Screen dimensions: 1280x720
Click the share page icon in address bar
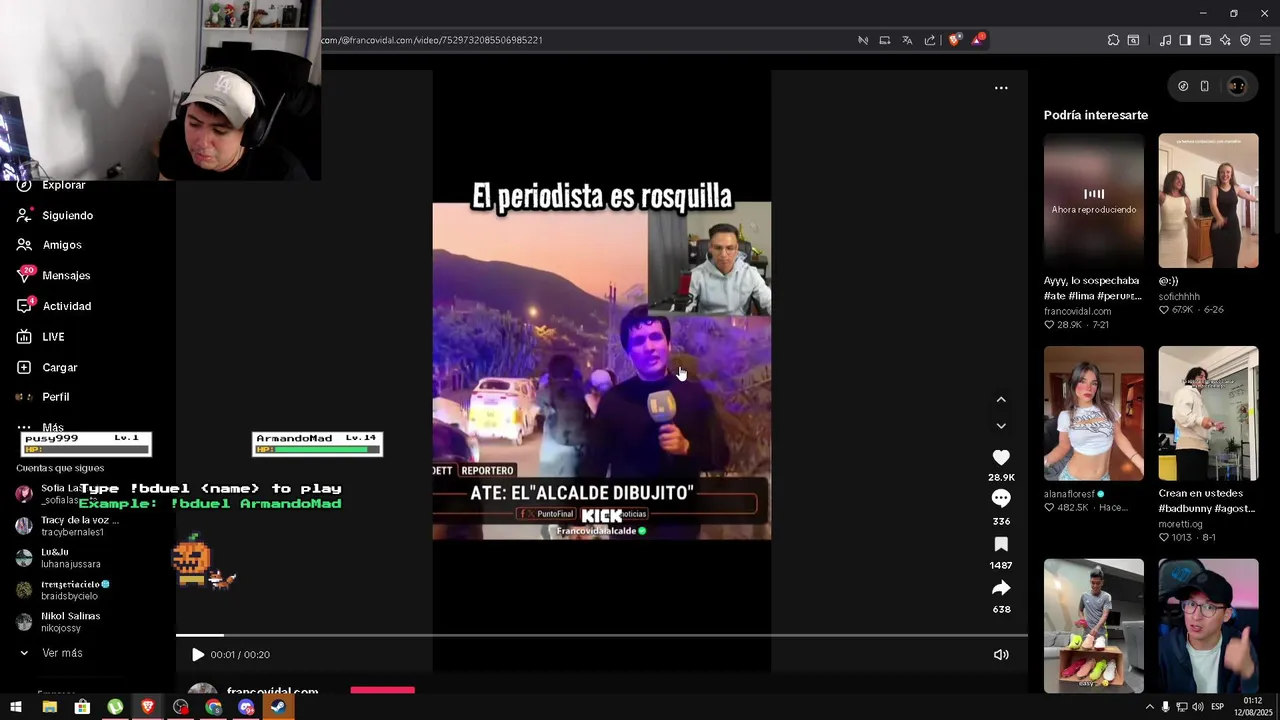930,40
